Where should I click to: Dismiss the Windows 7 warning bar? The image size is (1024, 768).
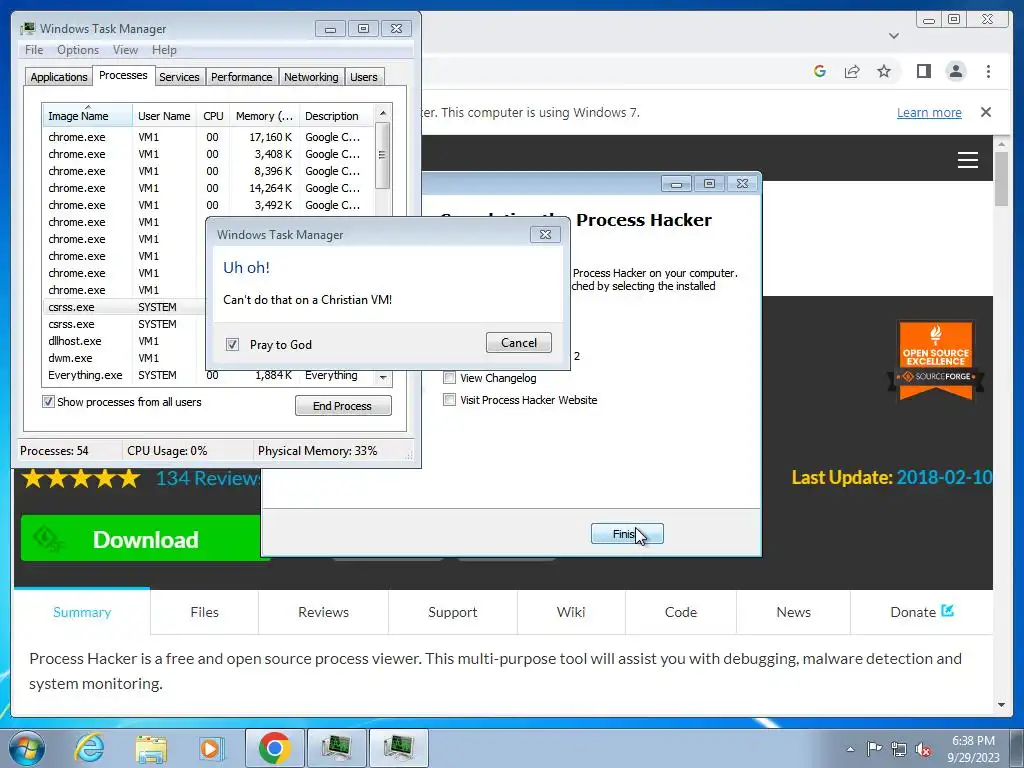pos(986,112)
